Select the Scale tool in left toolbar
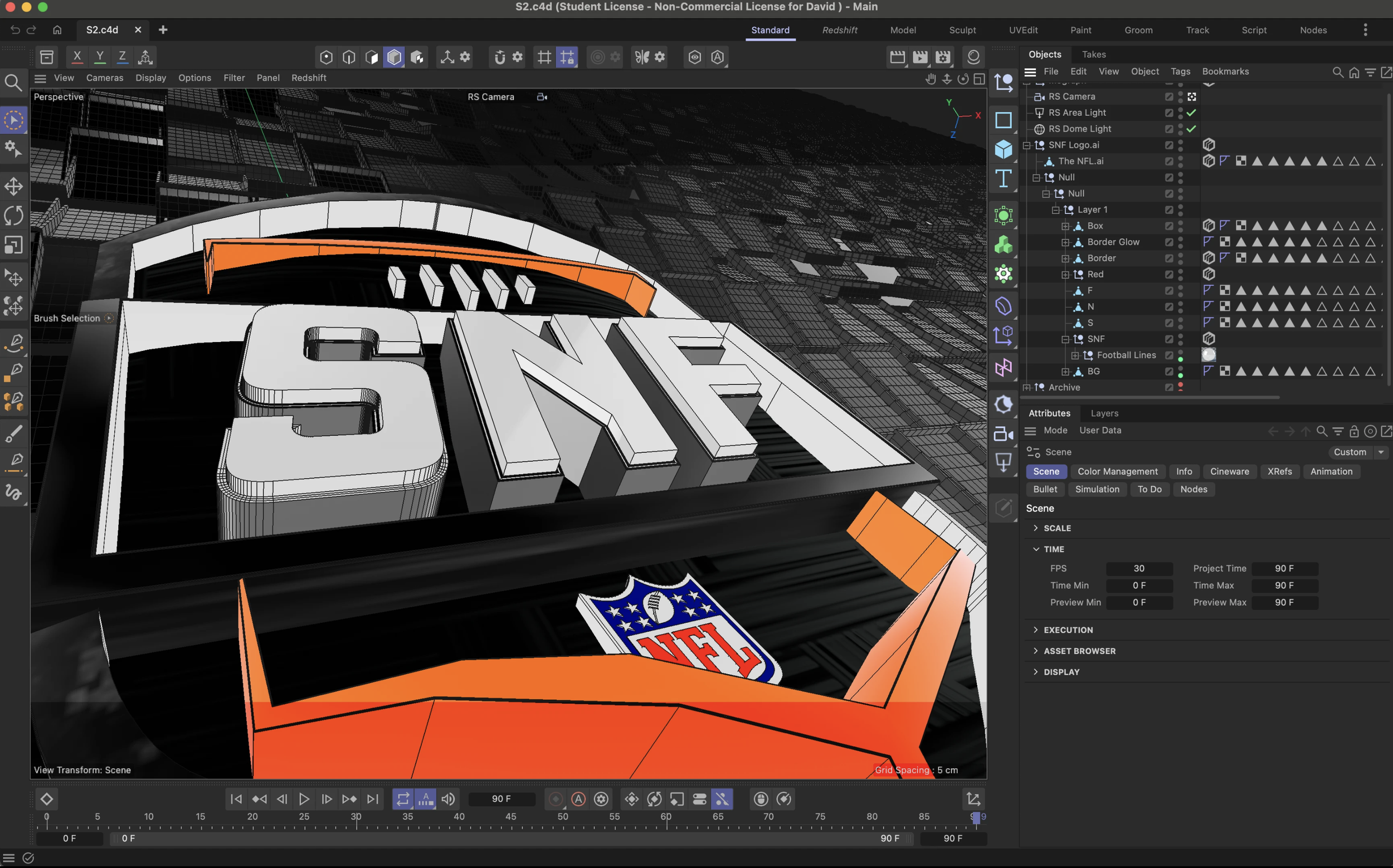 coord(13,245)
